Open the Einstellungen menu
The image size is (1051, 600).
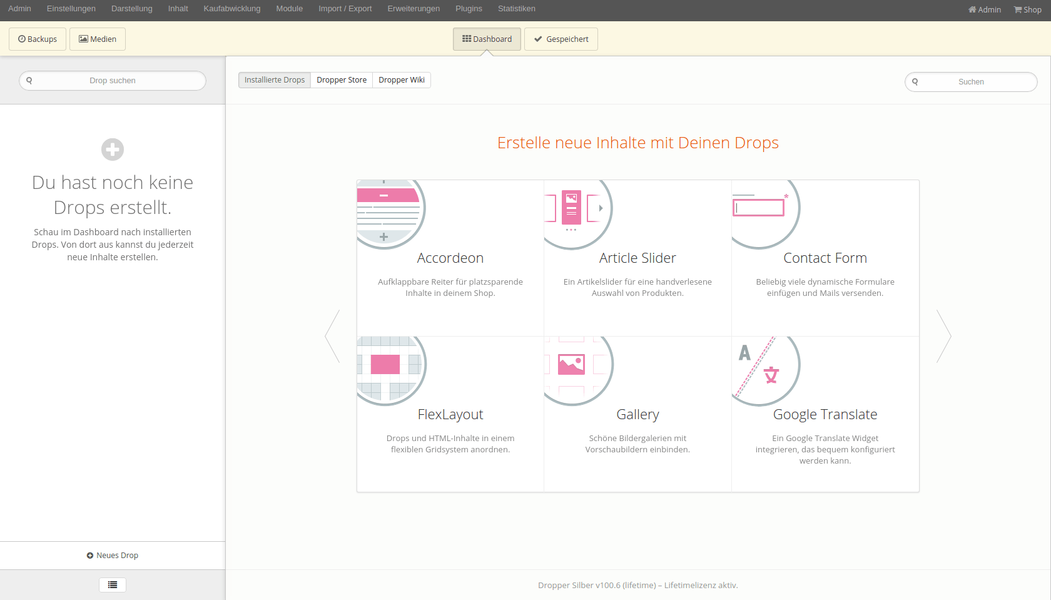pos(71,9)
